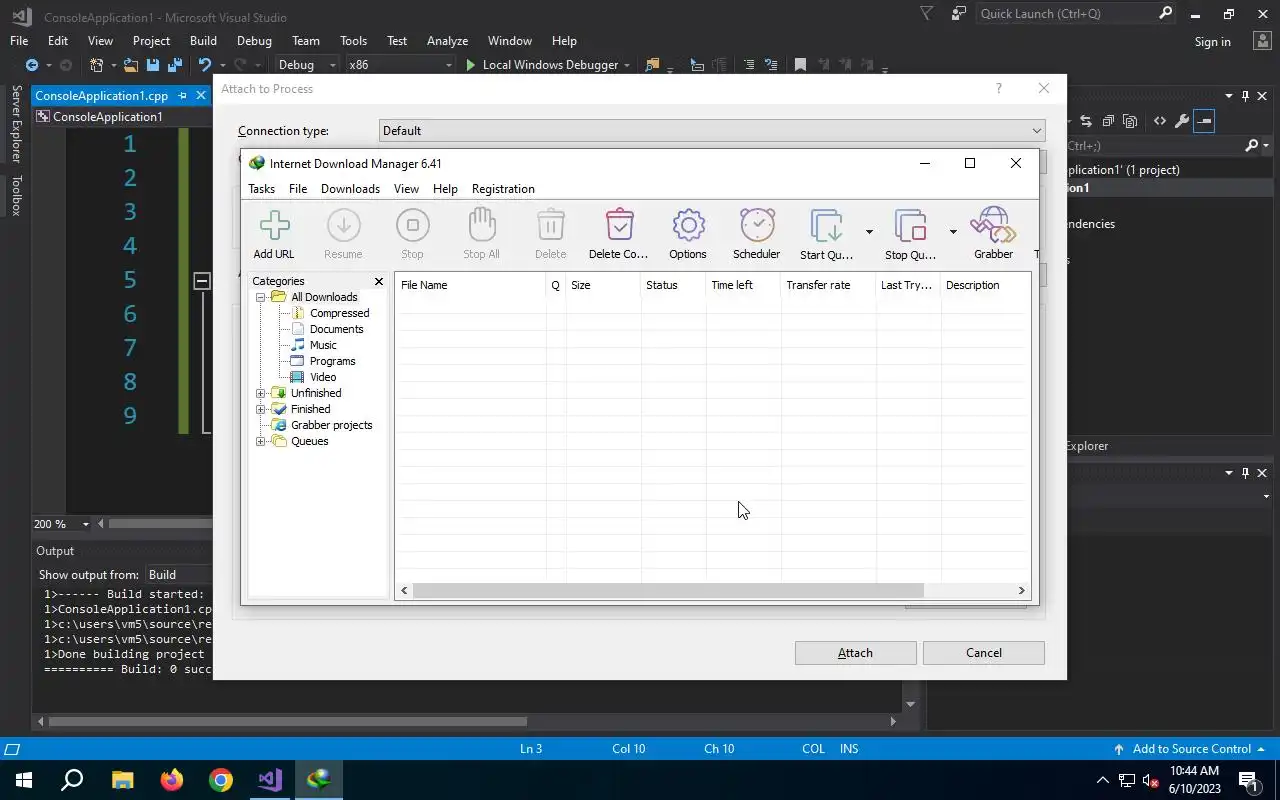Open Firefox from the taskbar
1280x800 pixels.
click(172, 780)
